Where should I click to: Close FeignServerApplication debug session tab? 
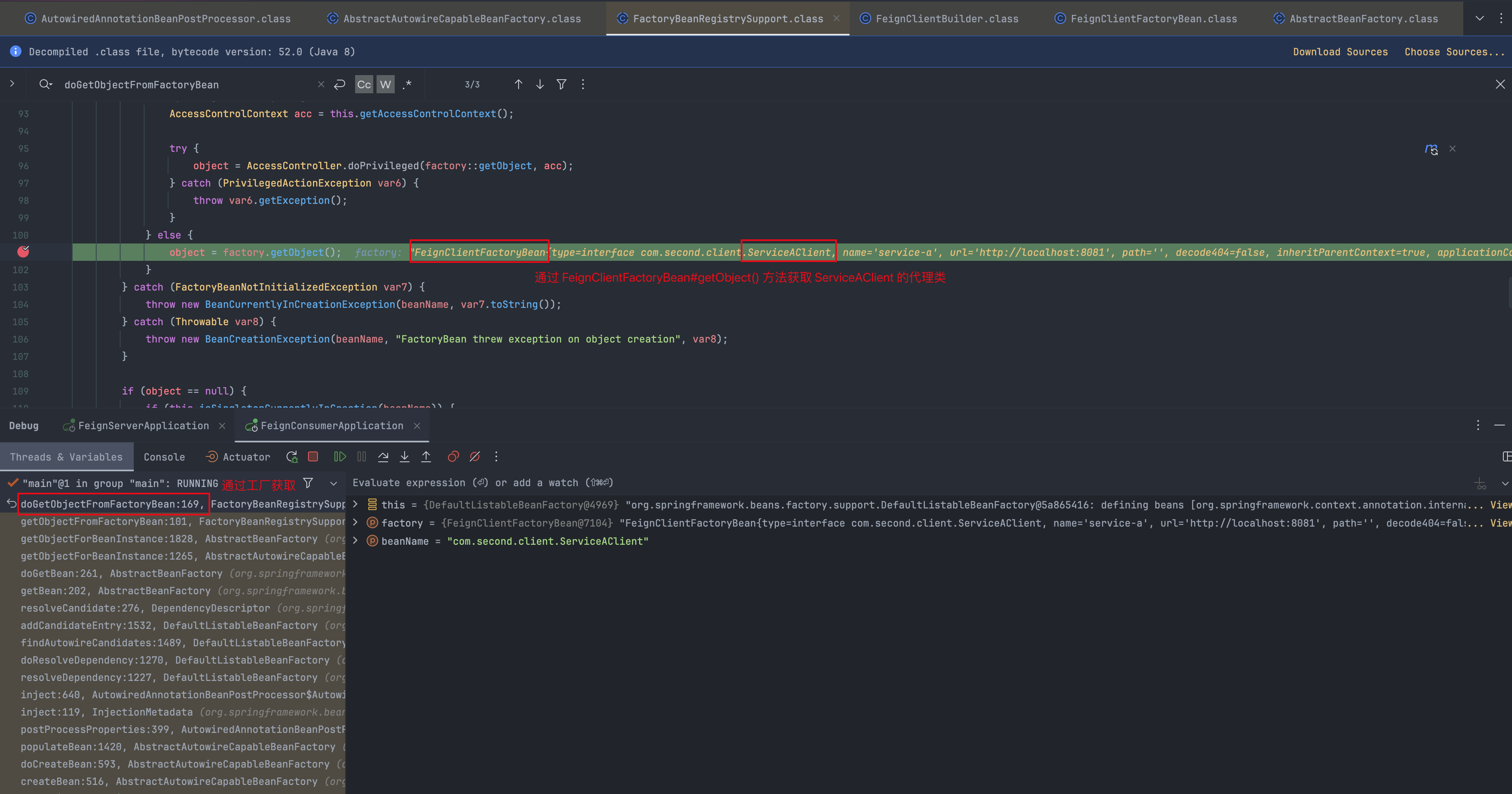[222, 426]
